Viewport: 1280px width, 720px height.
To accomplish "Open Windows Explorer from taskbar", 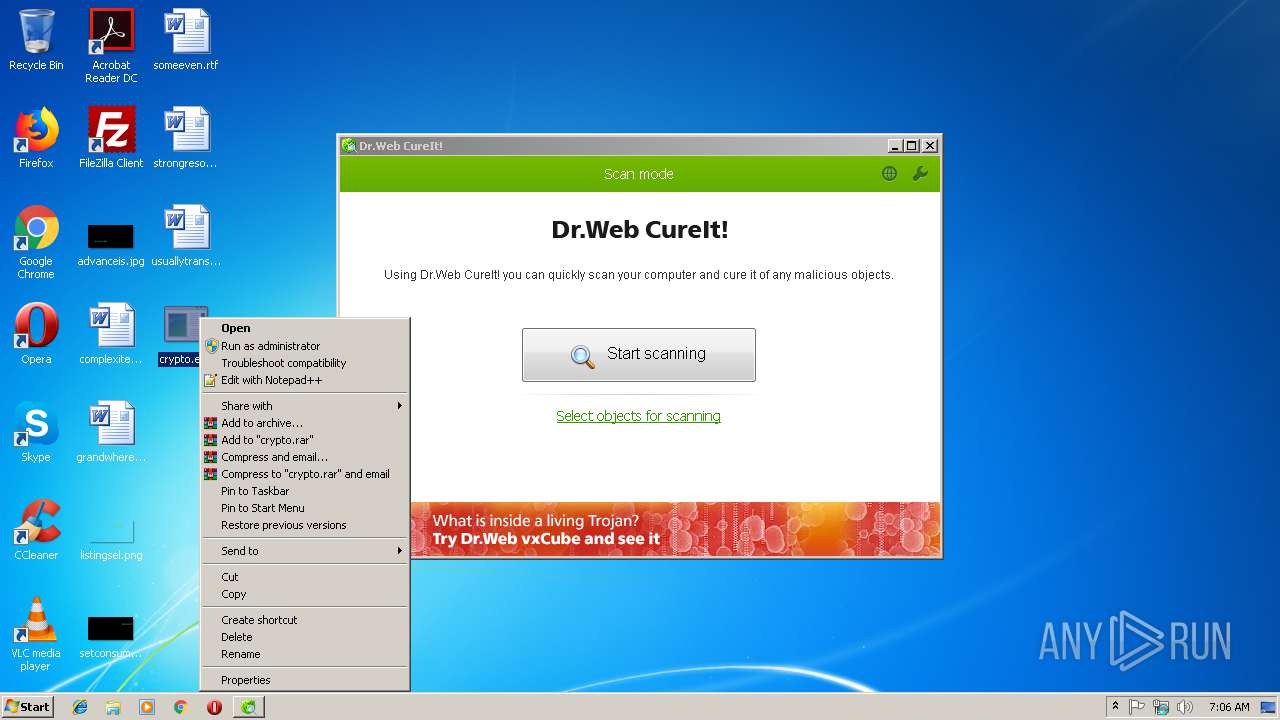I will pos(113,707).
